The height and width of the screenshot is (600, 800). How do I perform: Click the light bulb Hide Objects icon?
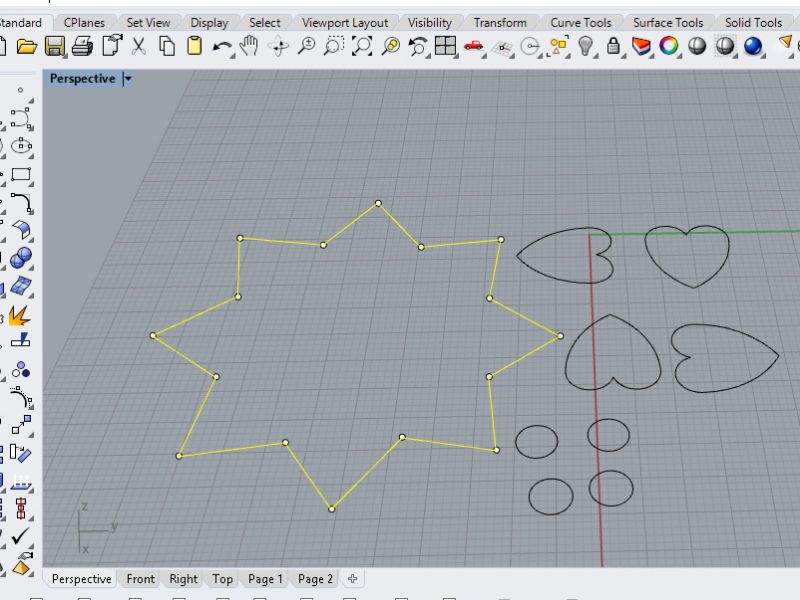point(586,46)
